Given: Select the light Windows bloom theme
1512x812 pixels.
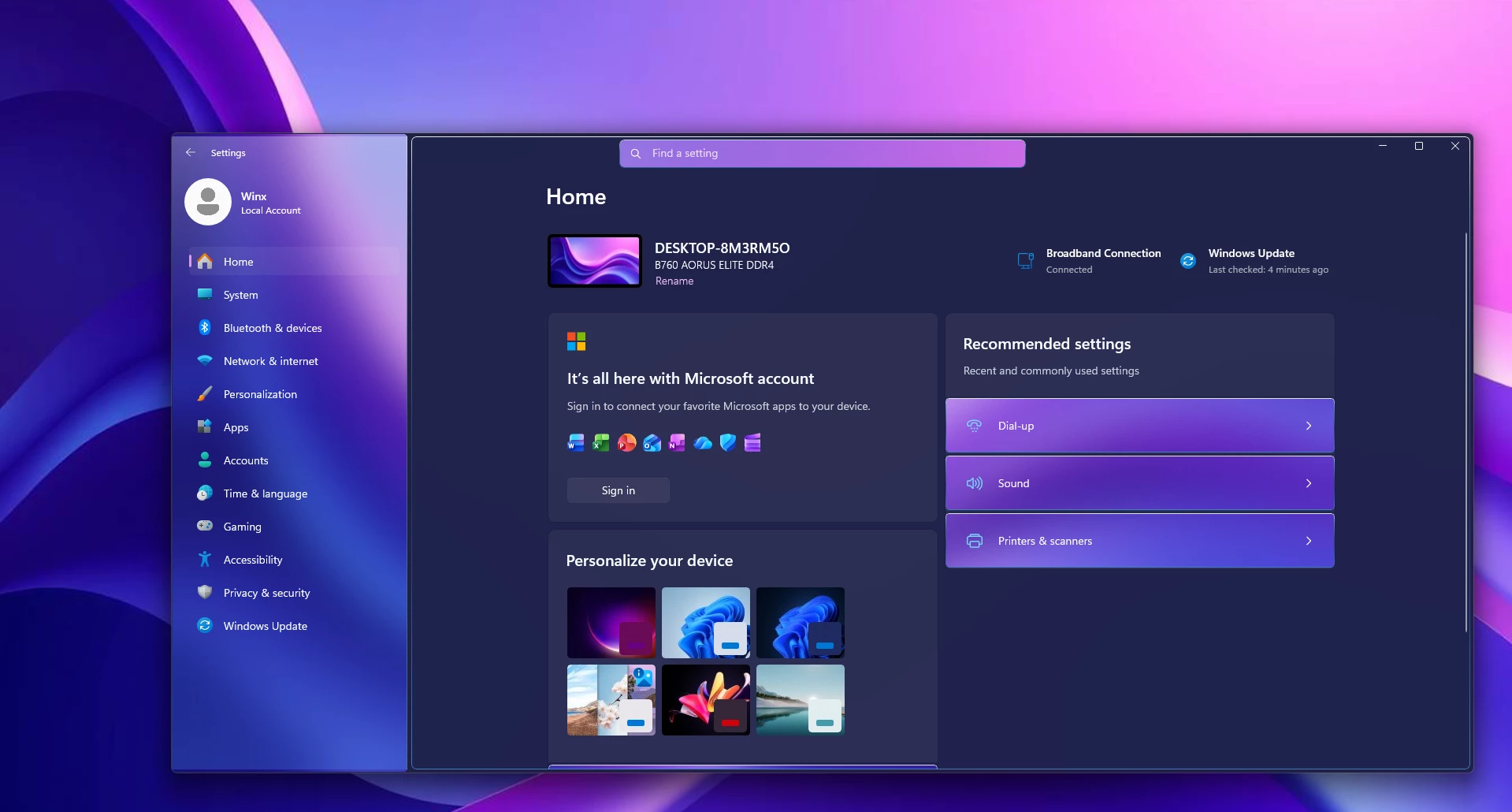Looking at the screenshot, I should (x=706, y=623).
